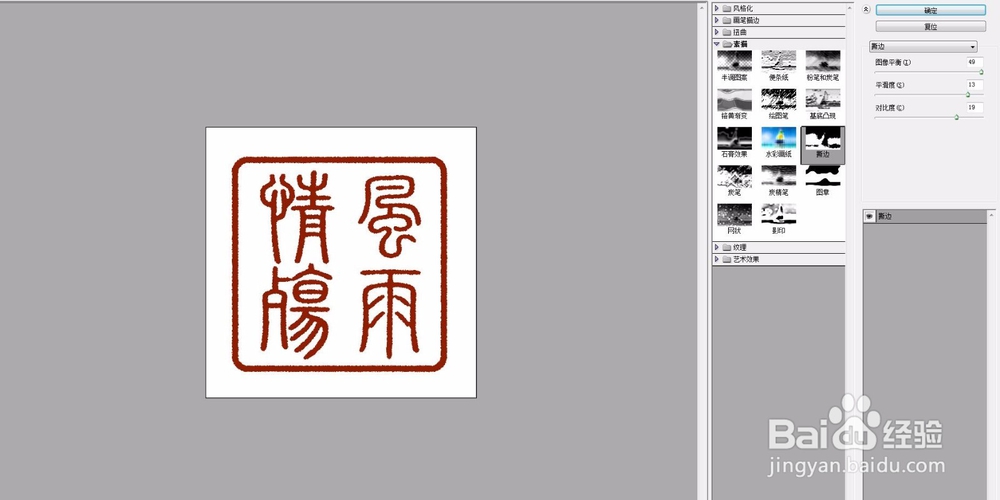Pick the 图章 filter thumbnail
Screen dimensions: 1000x500
823,181
